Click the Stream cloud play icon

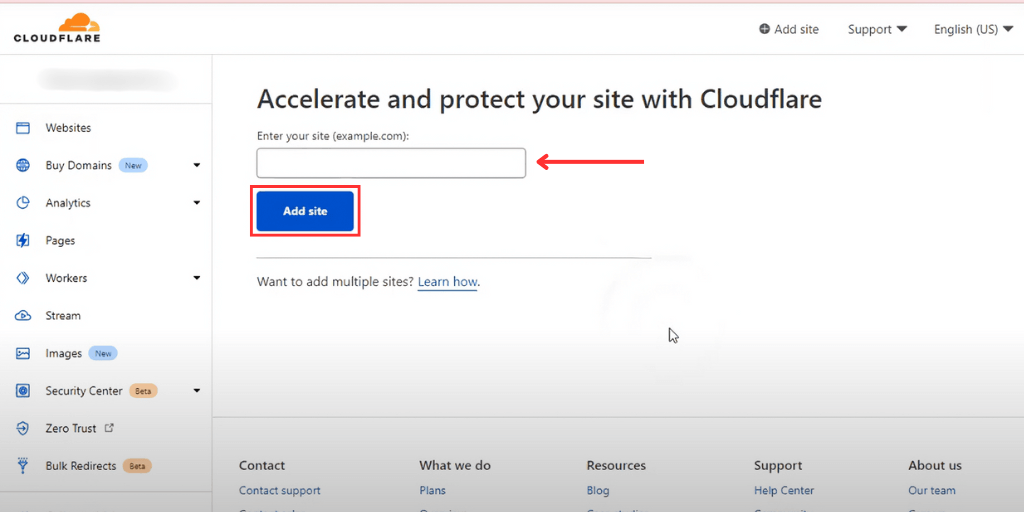click(23, 315)
